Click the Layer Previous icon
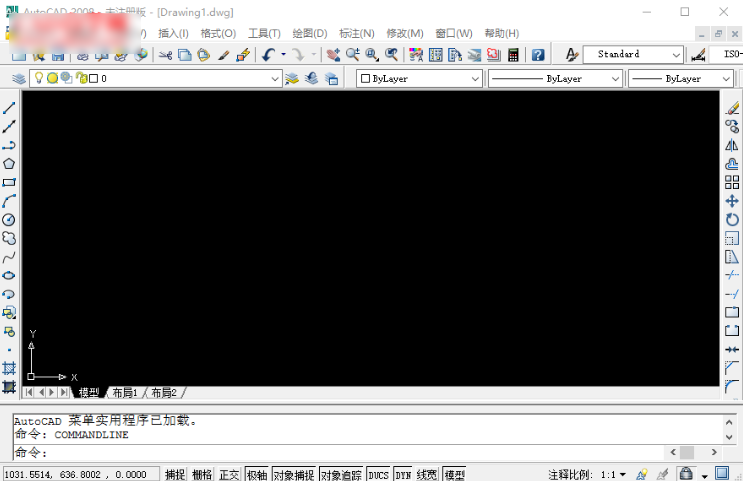 [311, 79]
